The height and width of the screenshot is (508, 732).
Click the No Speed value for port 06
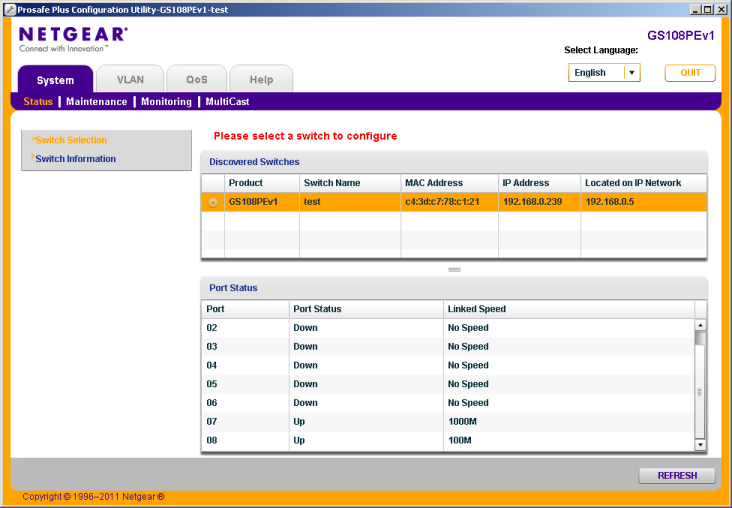coord(468,402)
